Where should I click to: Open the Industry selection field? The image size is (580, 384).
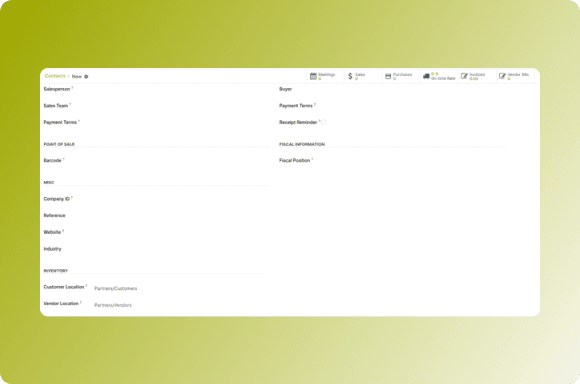[181, 249]
